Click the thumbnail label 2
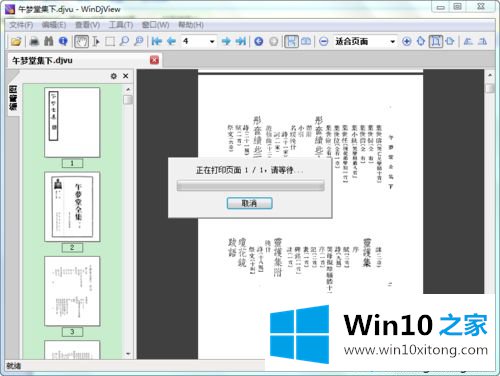The height and width of the screenshot is (376, 500). [x=72, y=248]
